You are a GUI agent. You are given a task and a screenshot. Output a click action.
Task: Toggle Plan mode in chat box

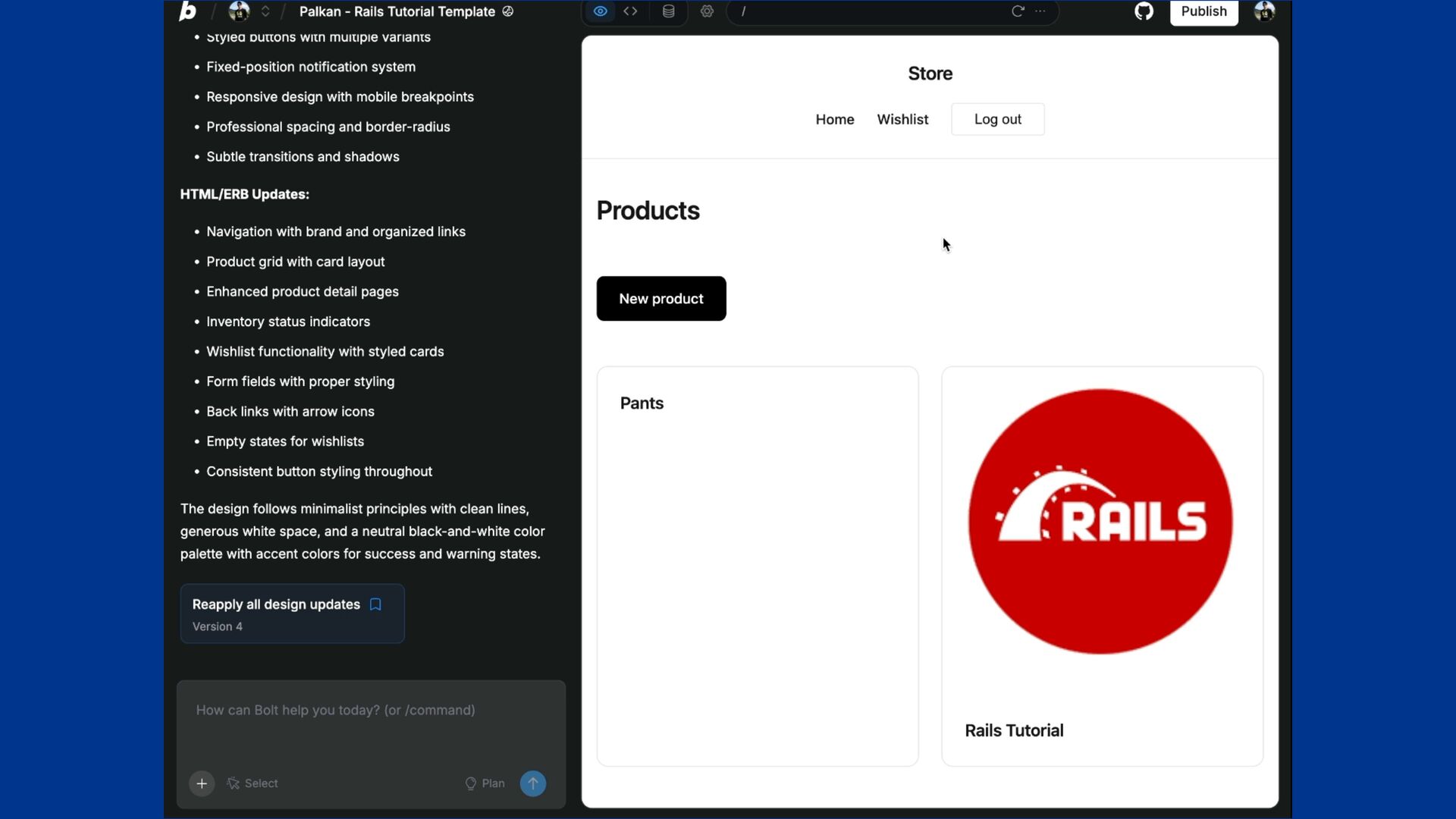485,783
